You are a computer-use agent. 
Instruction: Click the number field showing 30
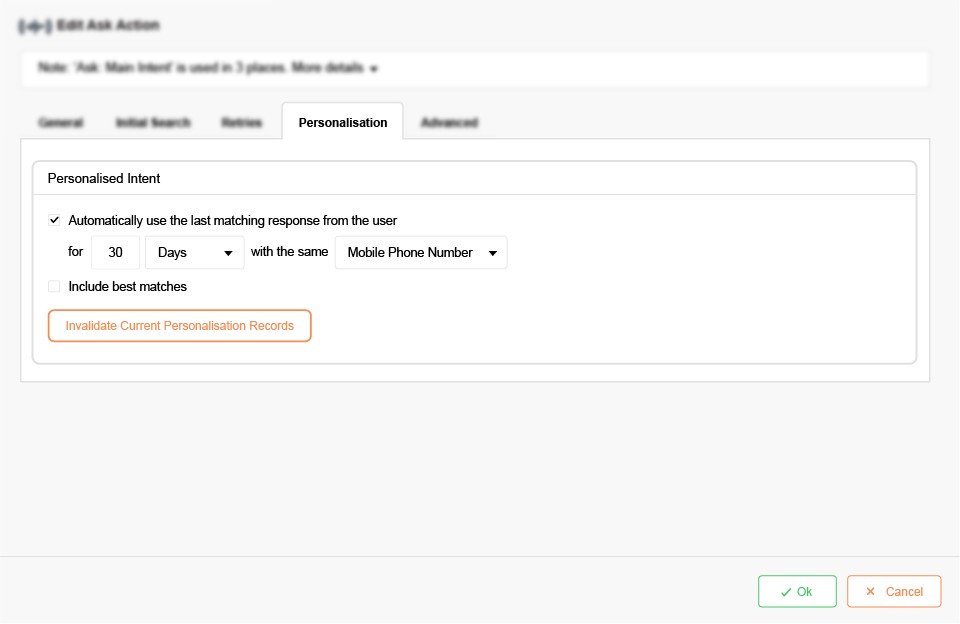115,253
